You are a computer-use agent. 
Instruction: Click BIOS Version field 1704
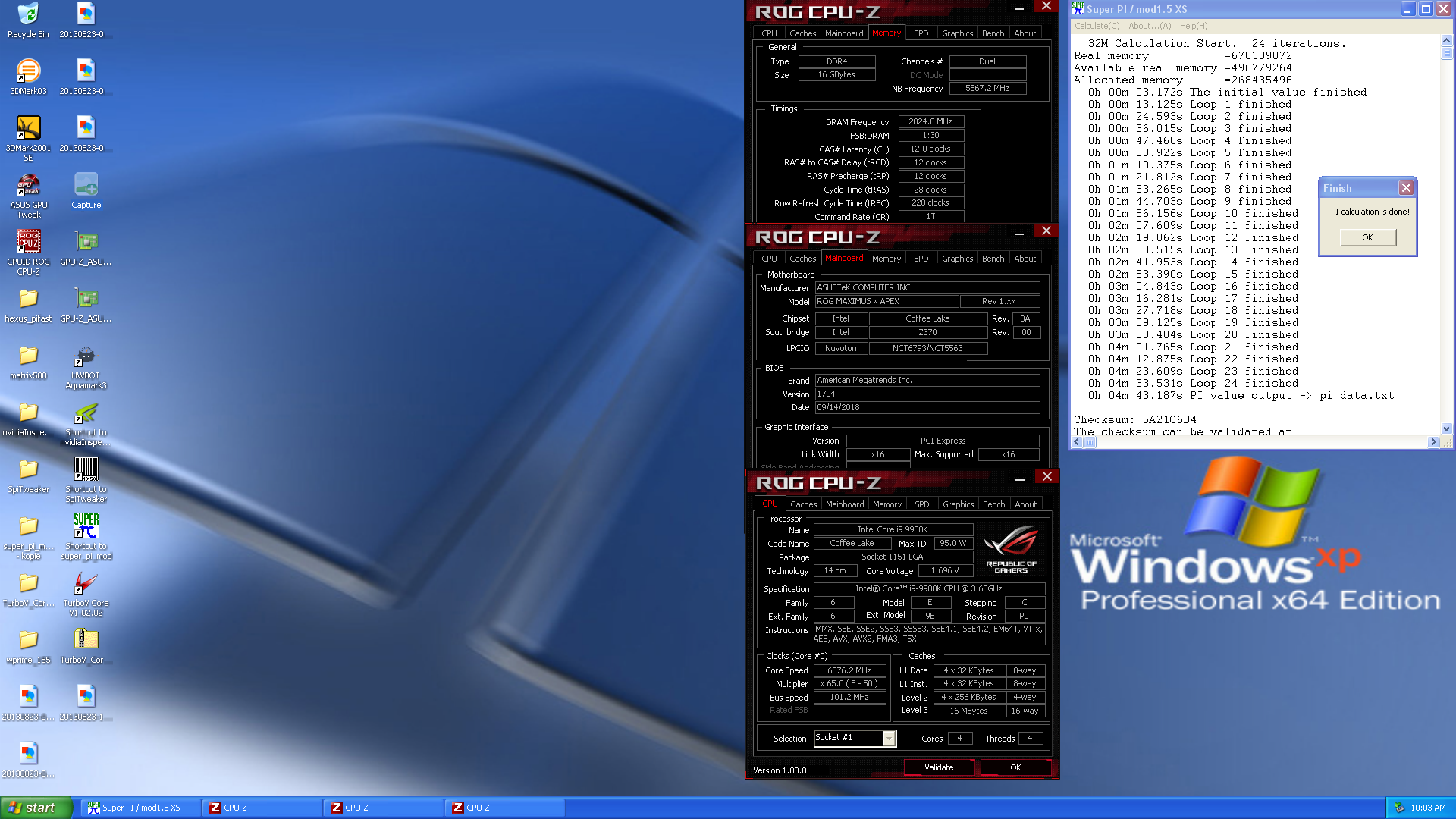pos(927,394)
